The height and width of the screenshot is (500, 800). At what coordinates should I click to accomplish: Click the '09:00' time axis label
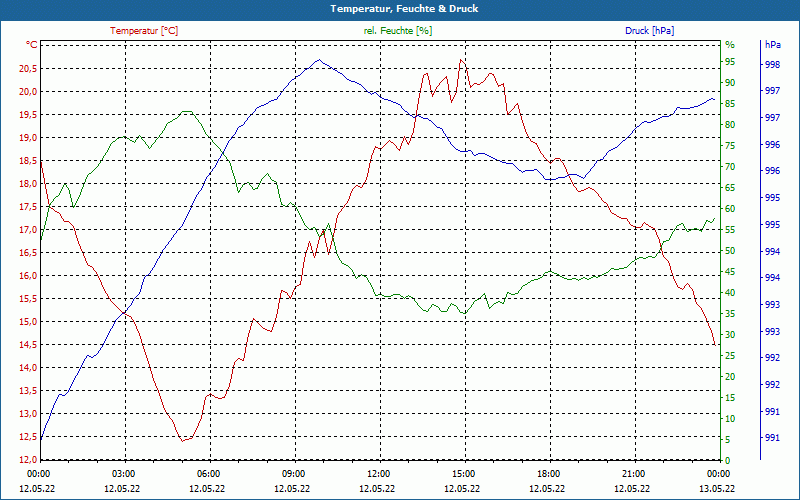click(x=293, y=473)
